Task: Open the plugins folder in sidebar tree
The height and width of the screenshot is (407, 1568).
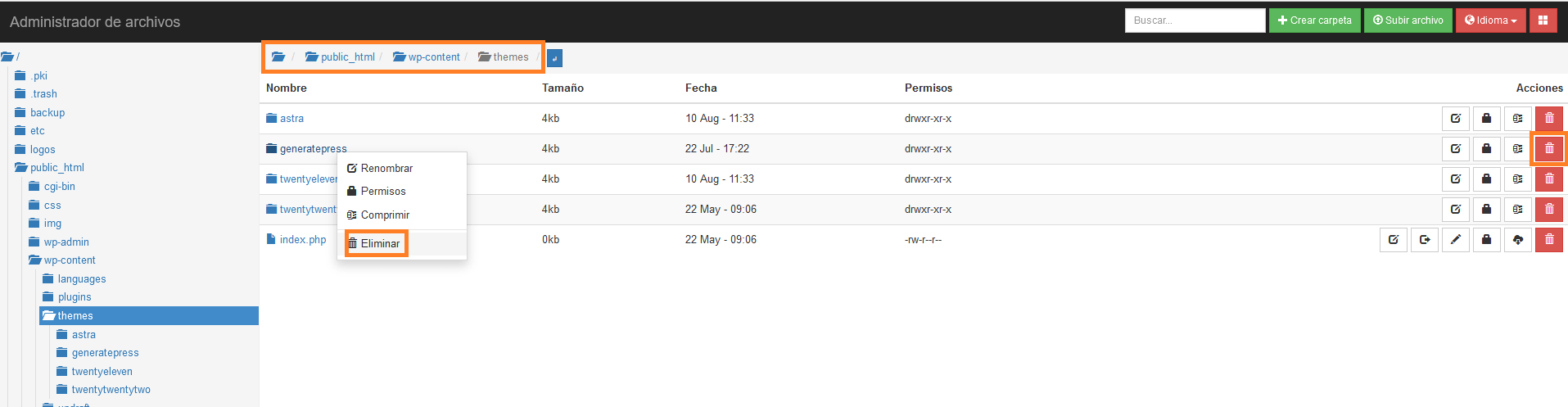Action: [75, 297]
